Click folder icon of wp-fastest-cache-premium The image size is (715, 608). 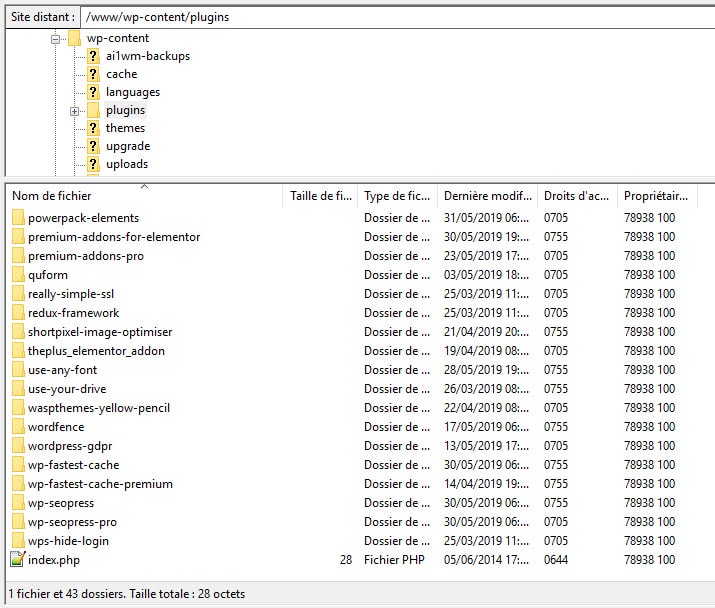click(x=18, y=484)
